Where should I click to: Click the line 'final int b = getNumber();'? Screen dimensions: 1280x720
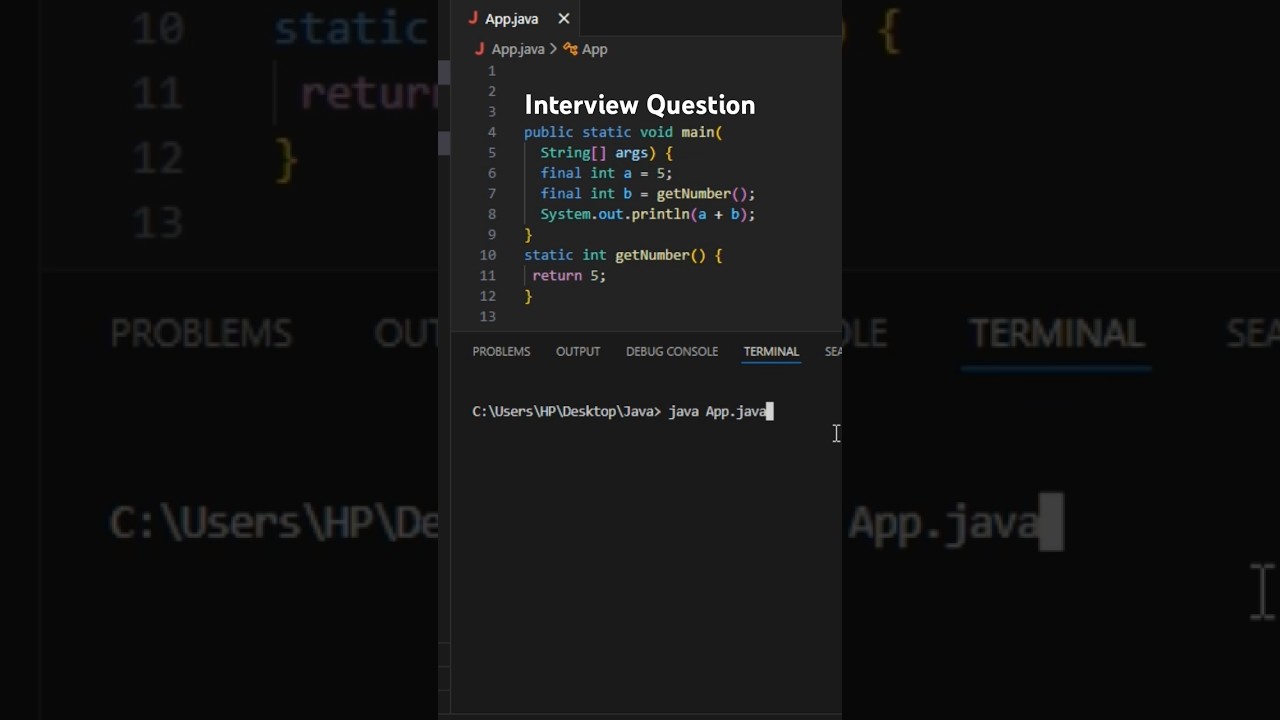pyautogui.click(x=648, y=194)
